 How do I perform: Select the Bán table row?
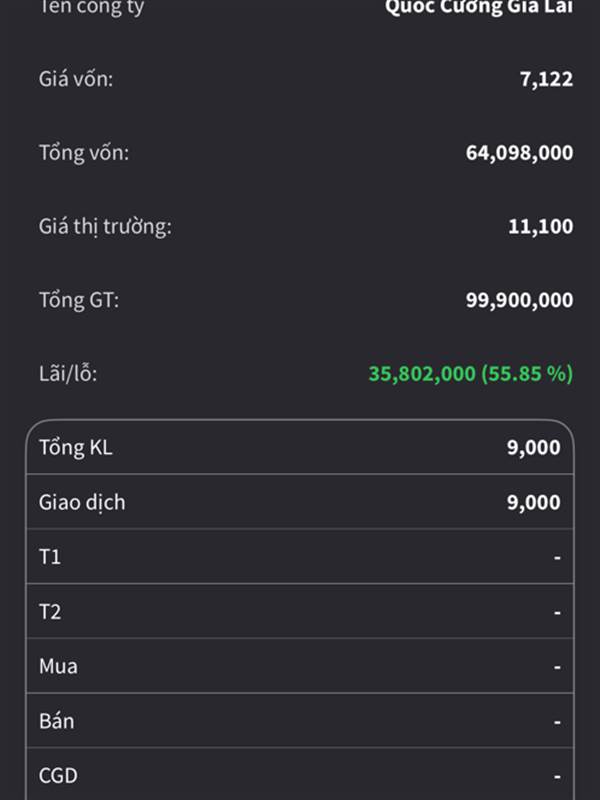coord(300,720)
